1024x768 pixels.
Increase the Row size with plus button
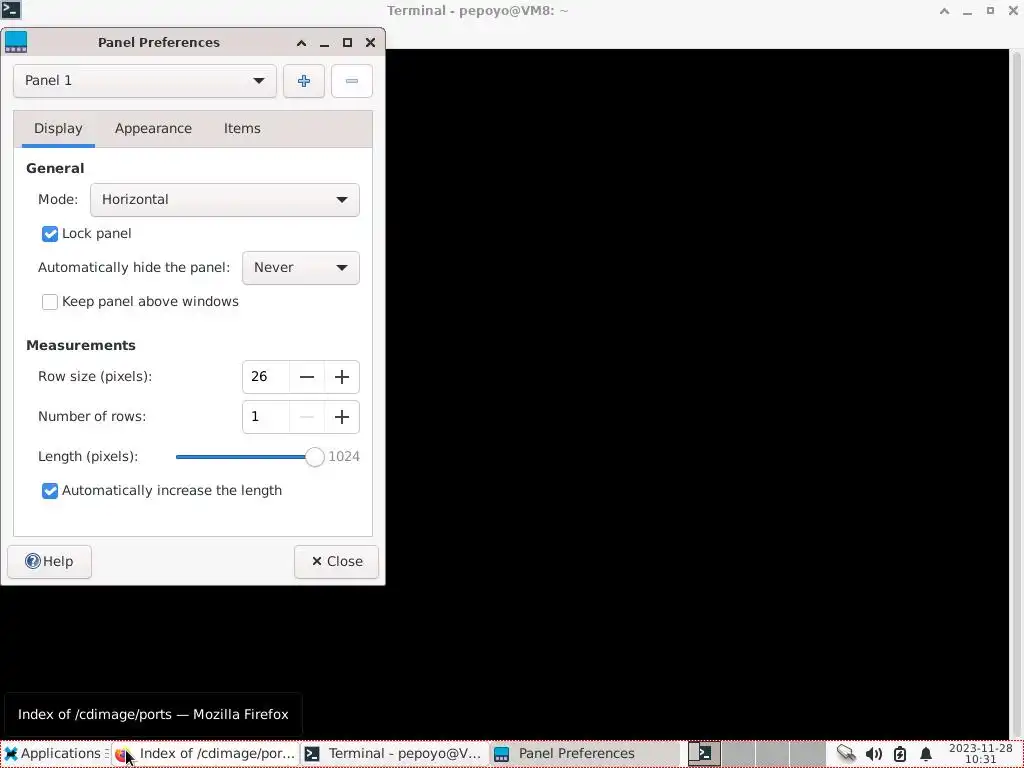pyautogui.click(x=342, y=377)
